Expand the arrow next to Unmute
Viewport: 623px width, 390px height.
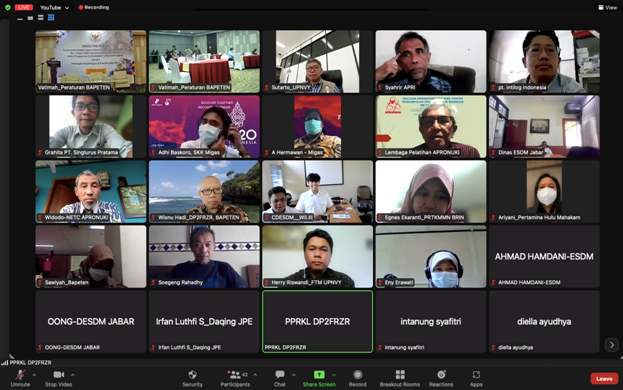click(x=34, y=375)
